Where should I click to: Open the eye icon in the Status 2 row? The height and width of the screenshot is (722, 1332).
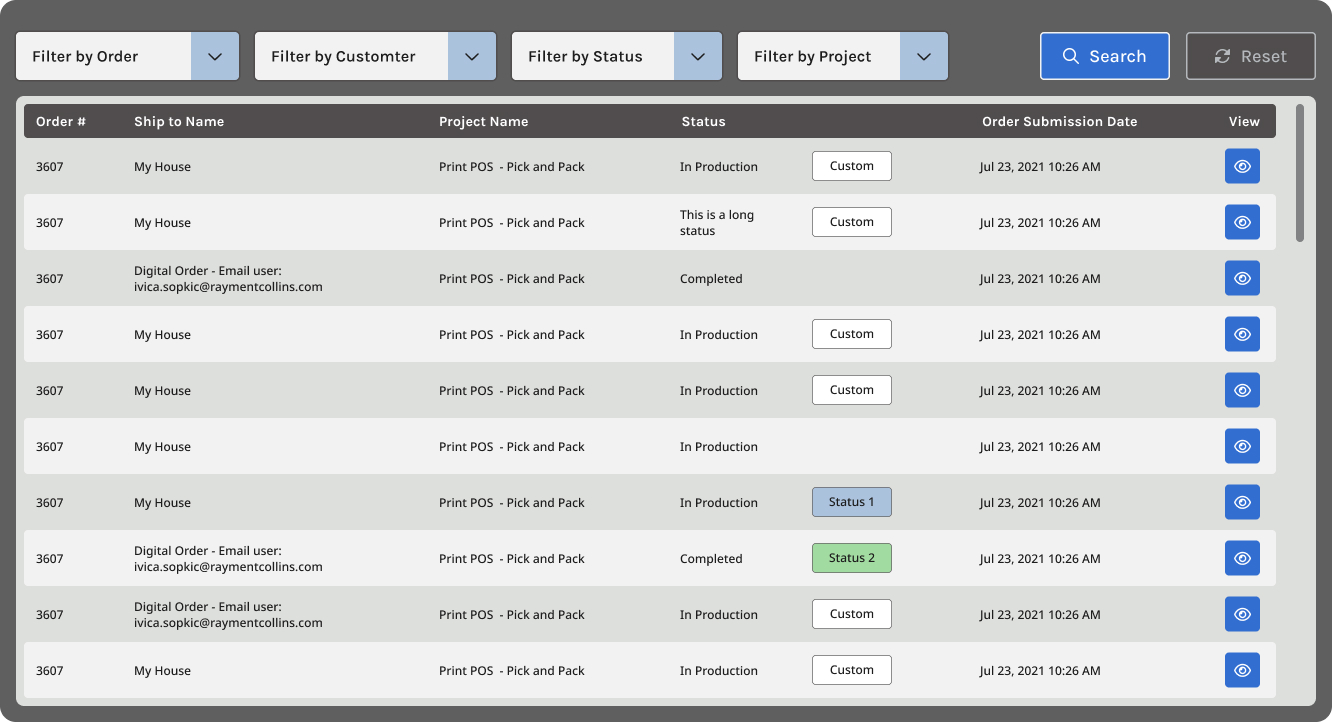[1242, 558]
